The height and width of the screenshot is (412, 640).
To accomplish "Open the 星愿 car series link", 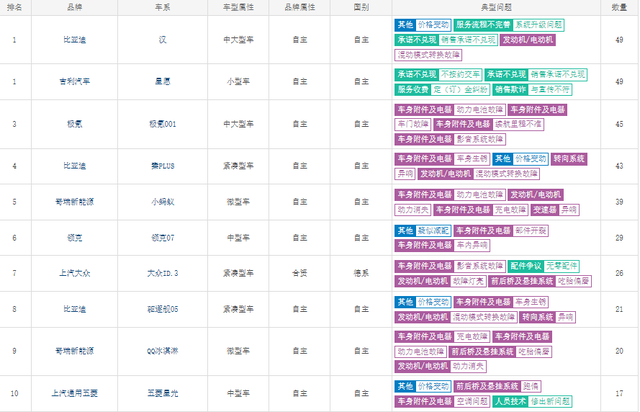I will coord(162,81).
